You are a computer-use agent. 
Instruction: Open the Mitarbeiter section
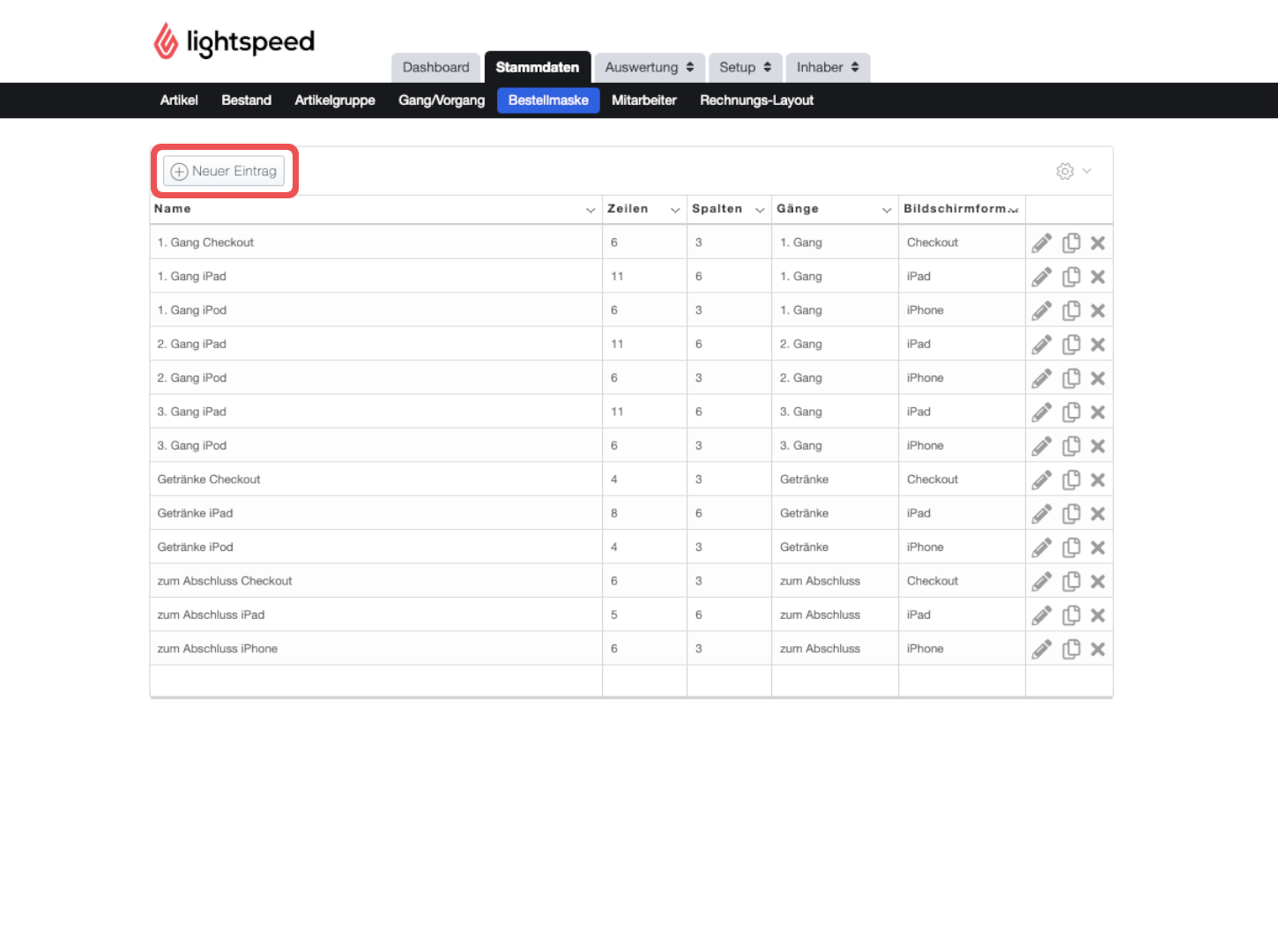tap(644, 100)
